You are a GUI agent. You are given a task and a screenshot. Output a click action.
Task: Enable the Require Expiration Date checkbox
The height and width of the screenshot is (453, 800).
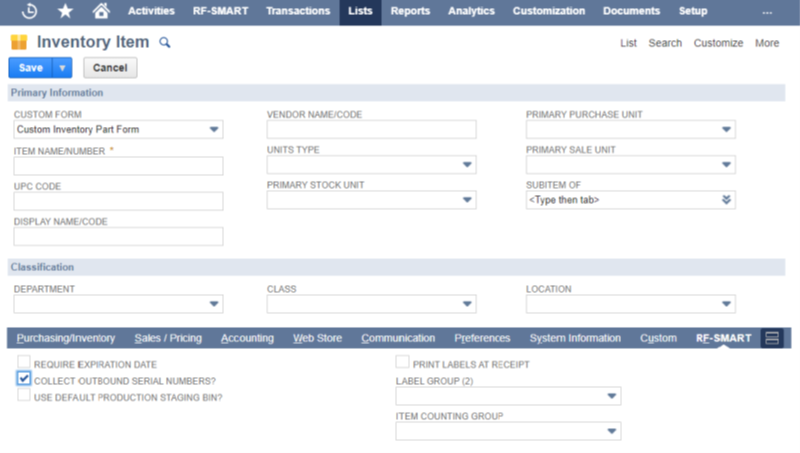coord(24,363)
